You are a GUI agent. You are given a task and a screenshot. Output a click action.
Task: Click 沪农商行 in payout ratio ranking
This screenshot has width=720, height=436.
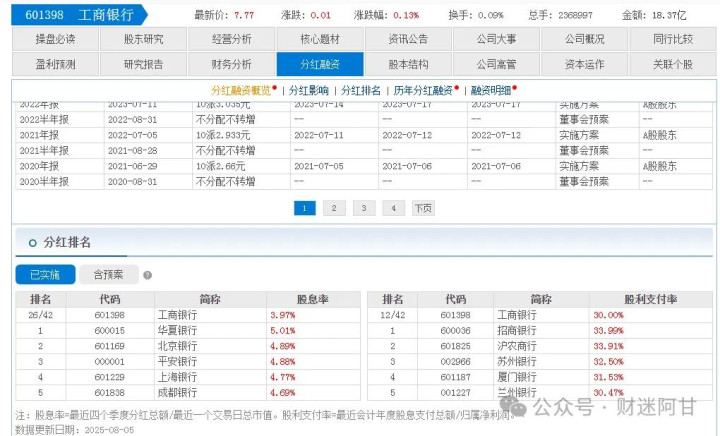pyautogui.click(x=517, y=346)
